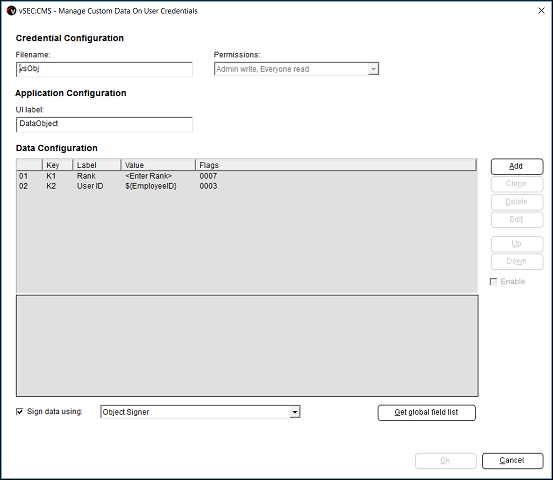Screen dimensions: 553x480
Task: Click the Down button
Action: click(517, 261)
